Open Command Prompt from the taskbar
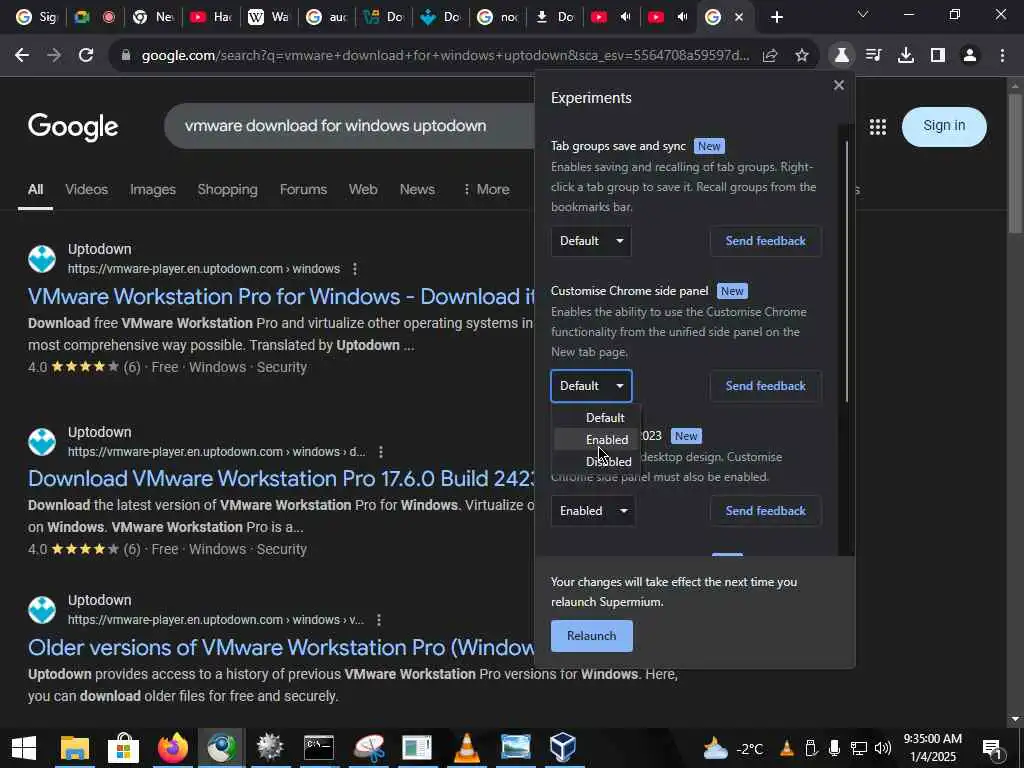Viewport: 1024px width, 768px height. [x=319, y=748]
